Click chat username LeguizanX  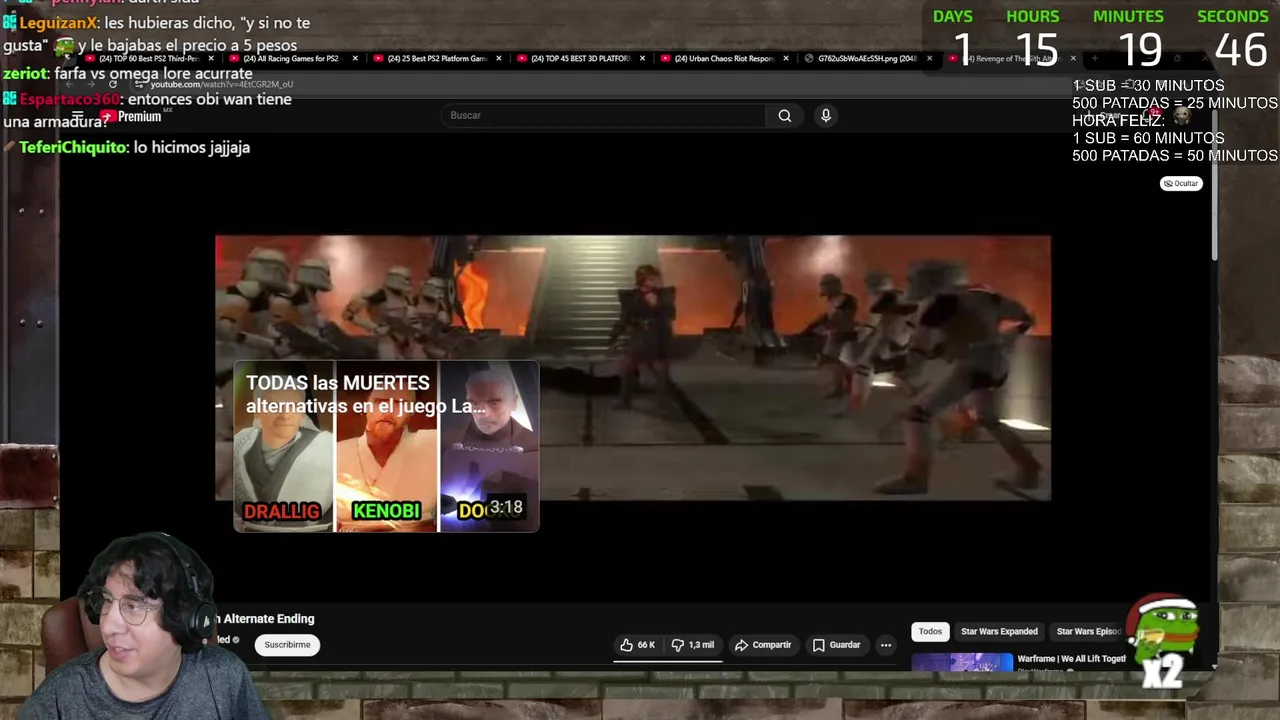pyautogui.click(x=59, y=23)
